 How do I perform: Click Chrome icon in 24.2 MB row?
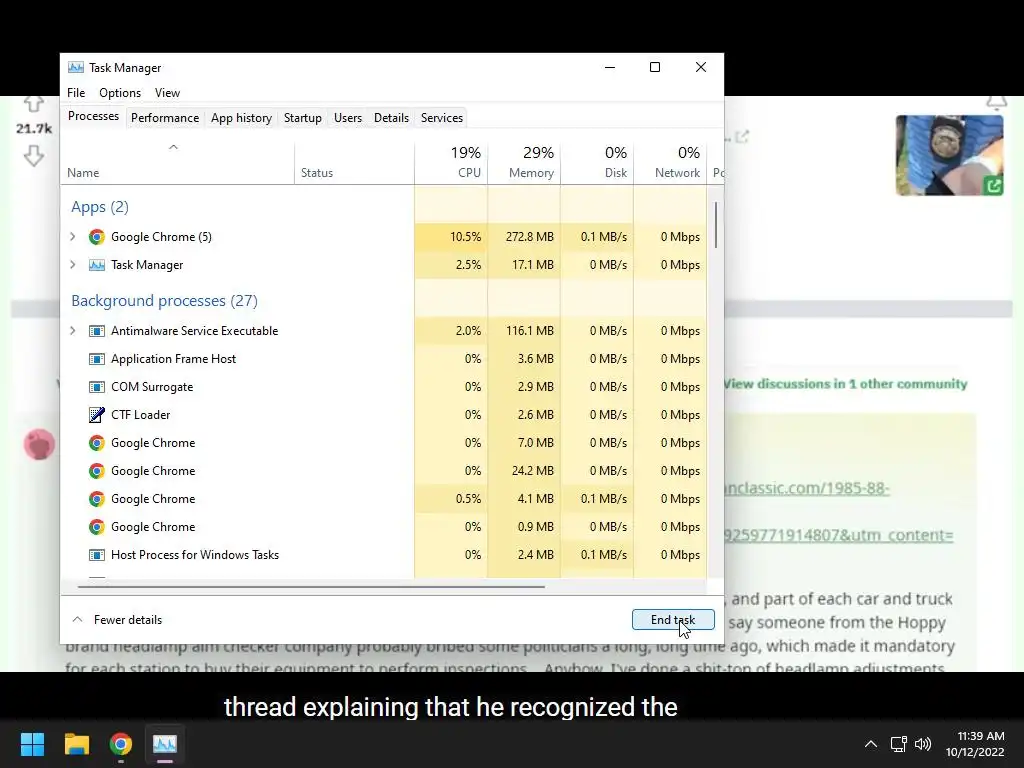coord(97,471)
